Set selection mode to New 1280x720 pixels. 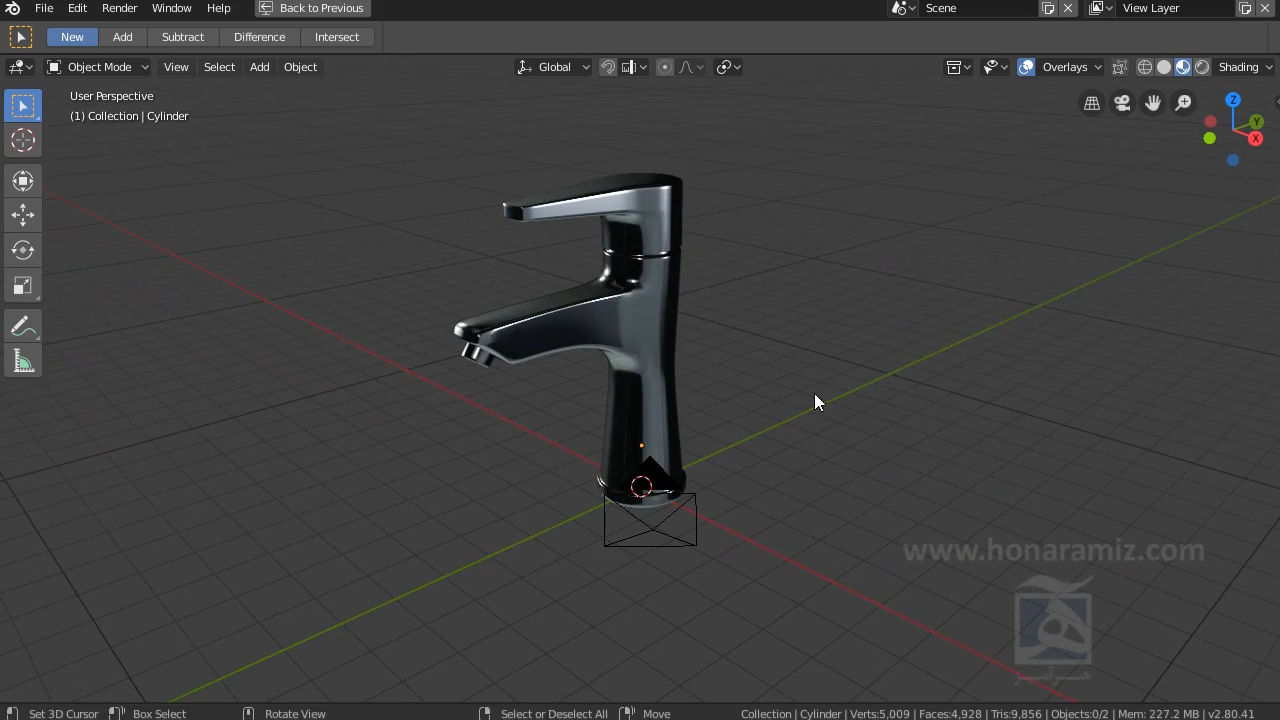click(x=72, y=37)
